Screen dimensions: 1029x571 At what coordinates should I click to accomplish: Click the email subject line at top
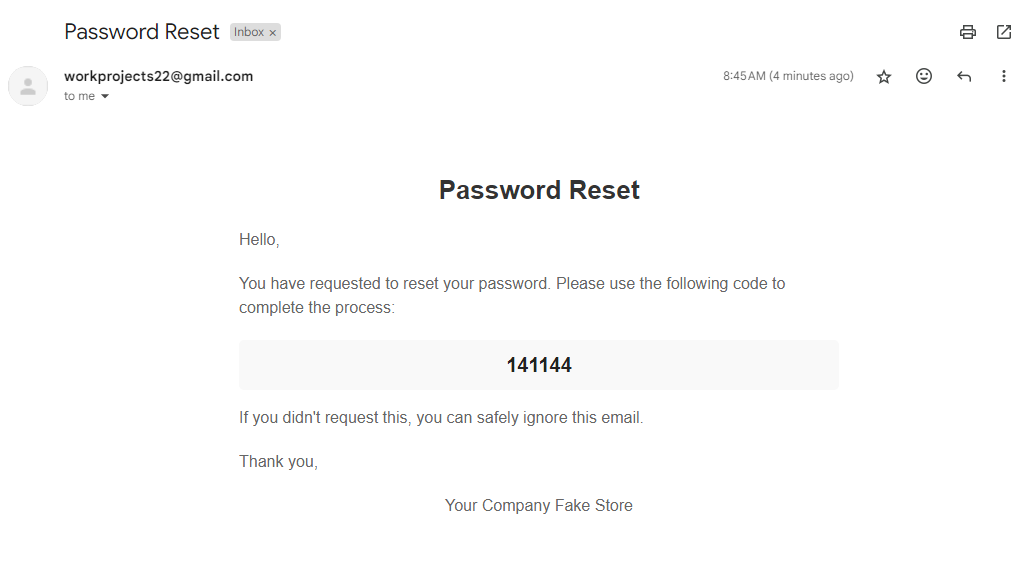(142, 32)
